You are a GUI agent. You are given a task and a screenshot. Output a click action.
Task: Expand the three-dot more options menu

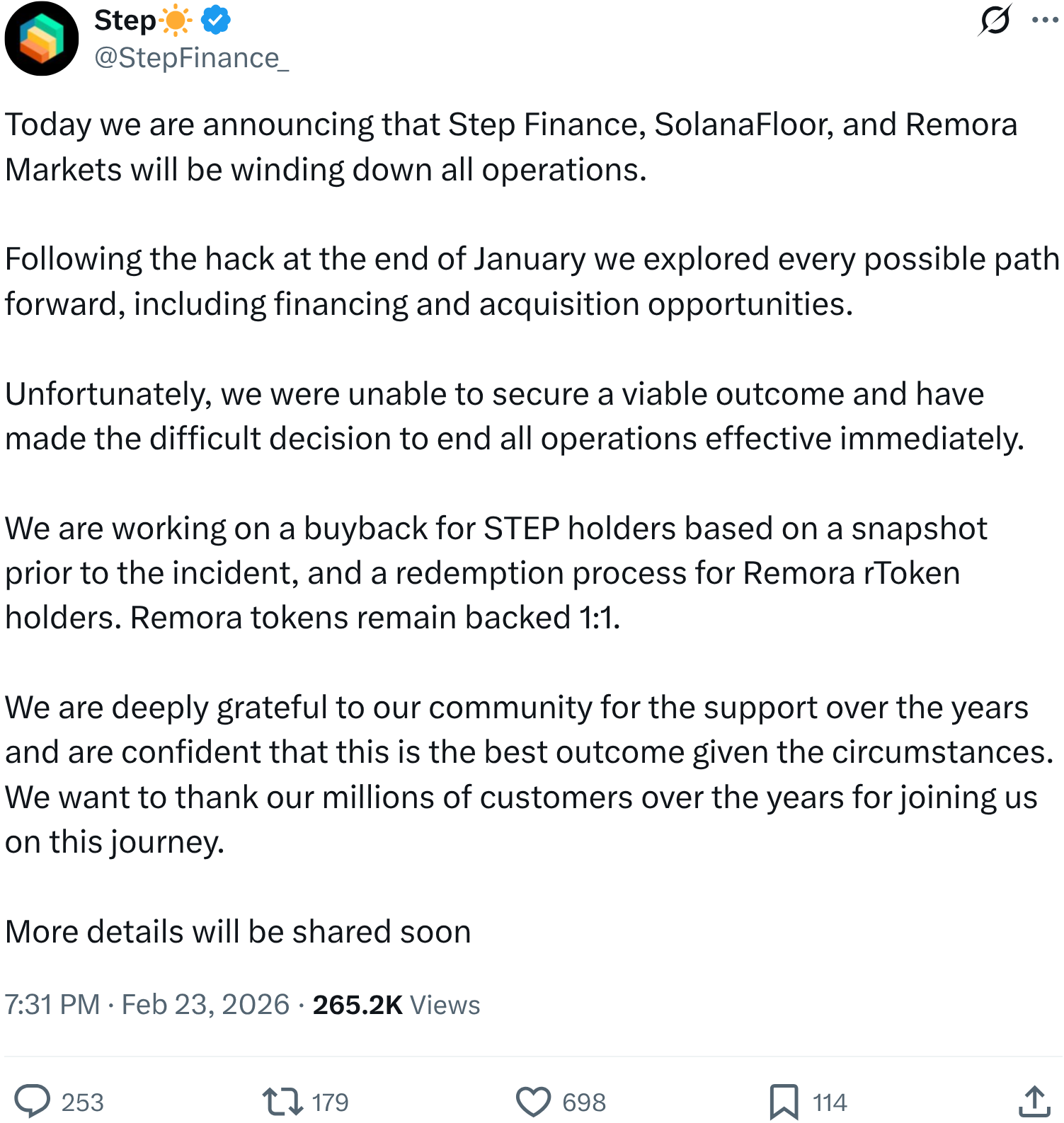[1045, 20]
